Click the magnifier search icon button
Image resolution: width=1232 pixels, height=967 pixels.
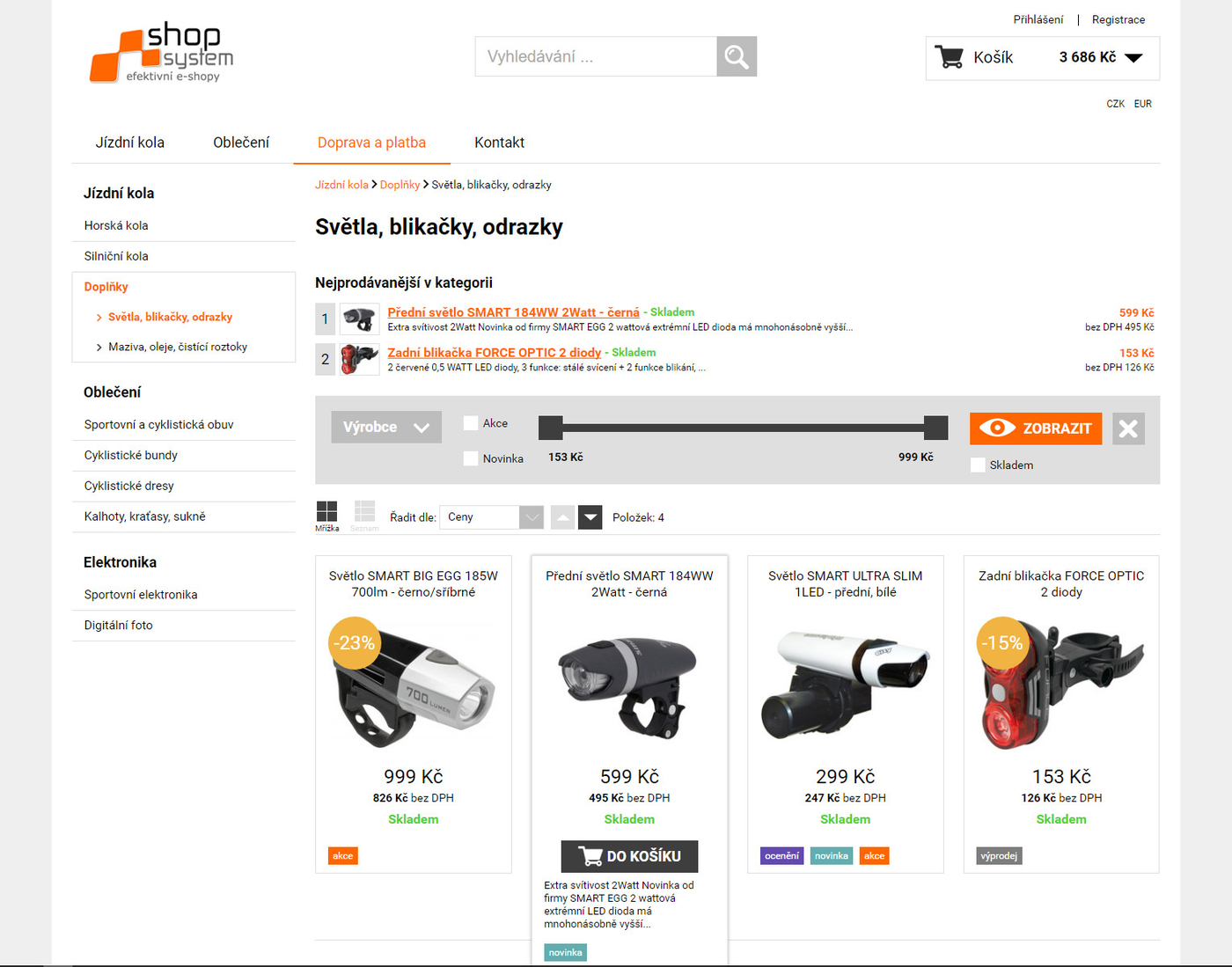737,57
